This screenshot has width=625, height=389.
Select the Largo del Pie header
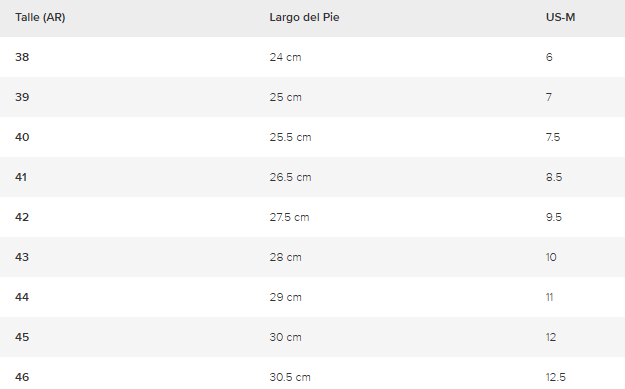click(x=304, y=18)
